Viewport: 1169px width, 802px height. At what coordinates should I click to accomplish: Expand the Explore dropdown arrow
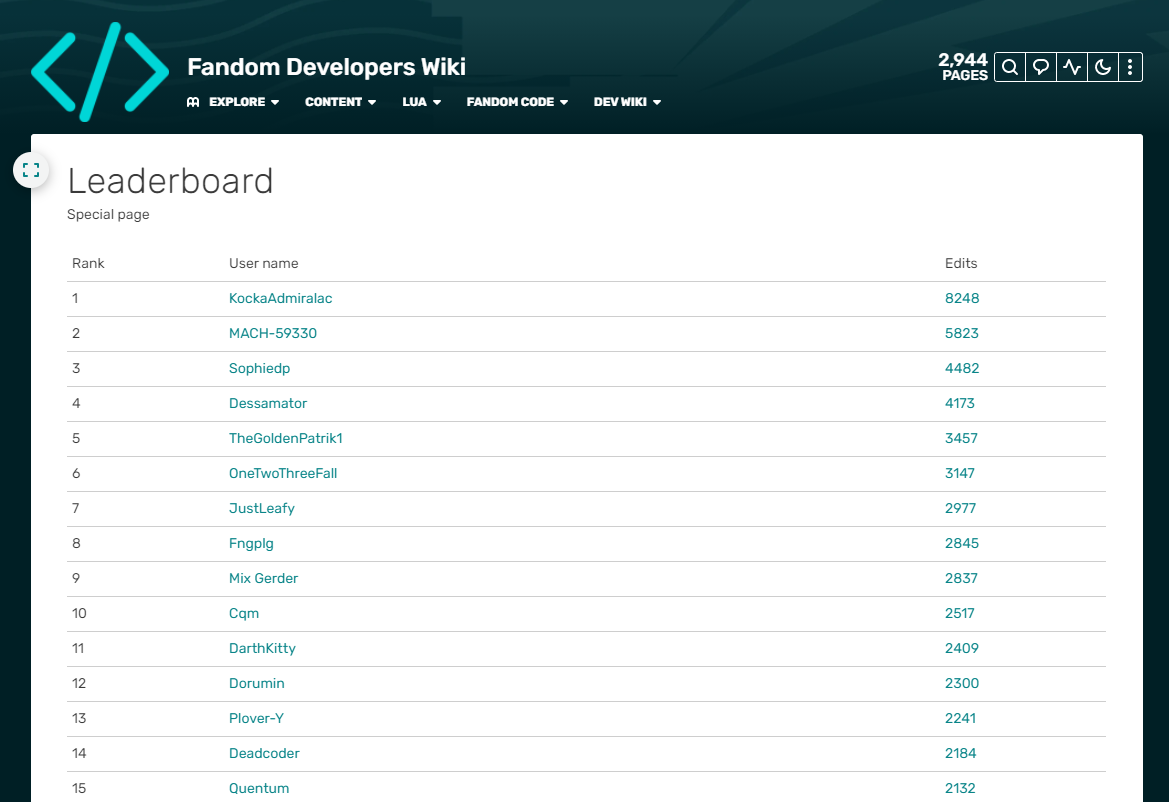275,102
